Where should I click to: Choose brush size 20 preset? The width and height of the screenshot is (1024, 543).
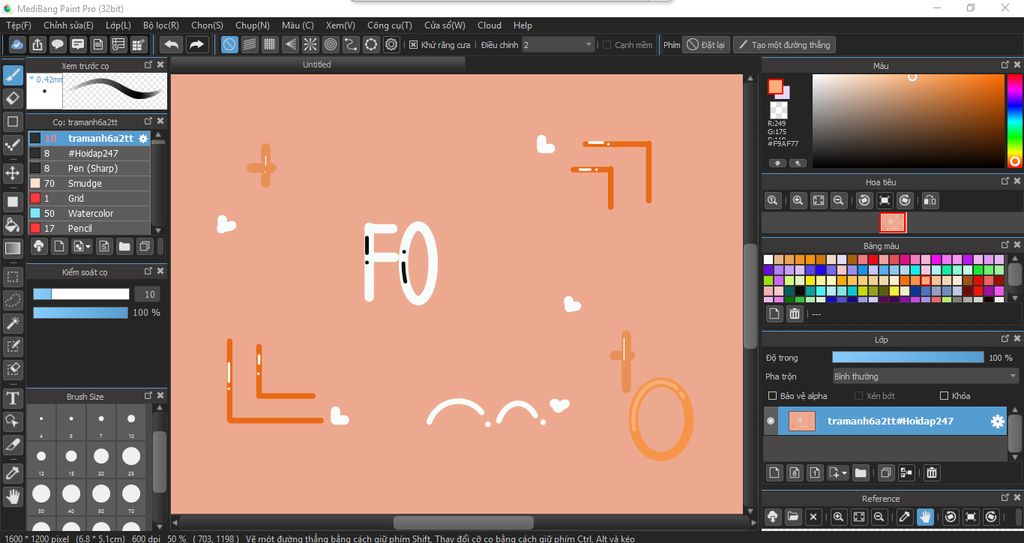tap(101, 457)
